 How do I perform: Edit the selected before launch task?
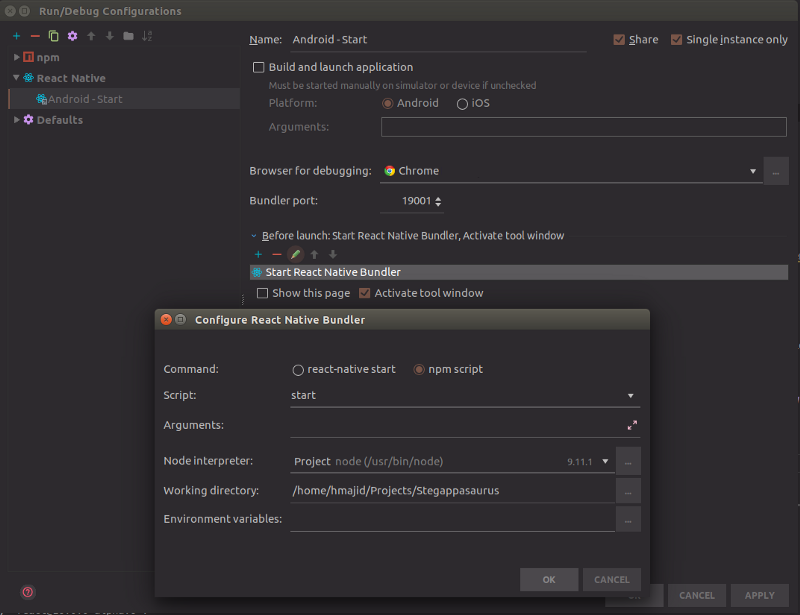tap(295, 254)
